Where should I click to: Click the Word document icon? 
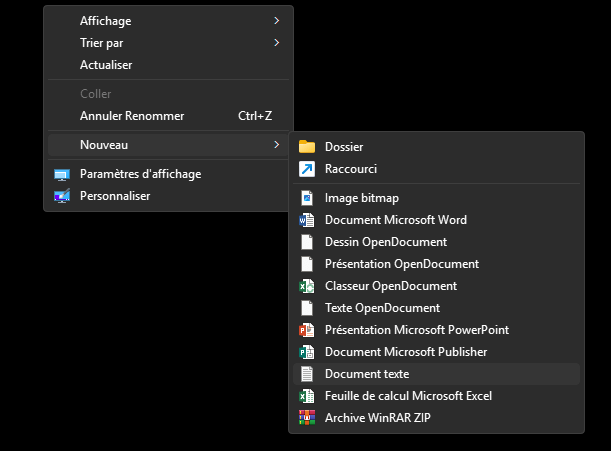pyautogui.click(x=307, y=220)
